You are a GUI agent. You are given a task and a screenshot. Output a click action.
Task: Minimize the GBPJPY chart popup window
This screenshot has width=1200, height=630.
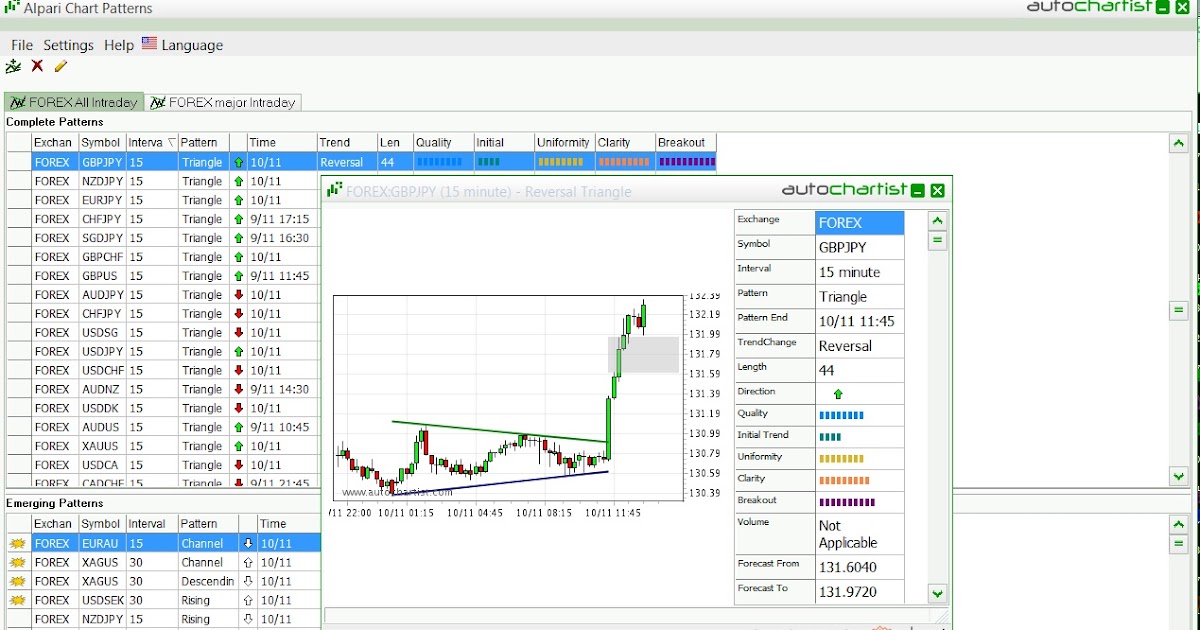pyautogui.click(x=918, y=190)
